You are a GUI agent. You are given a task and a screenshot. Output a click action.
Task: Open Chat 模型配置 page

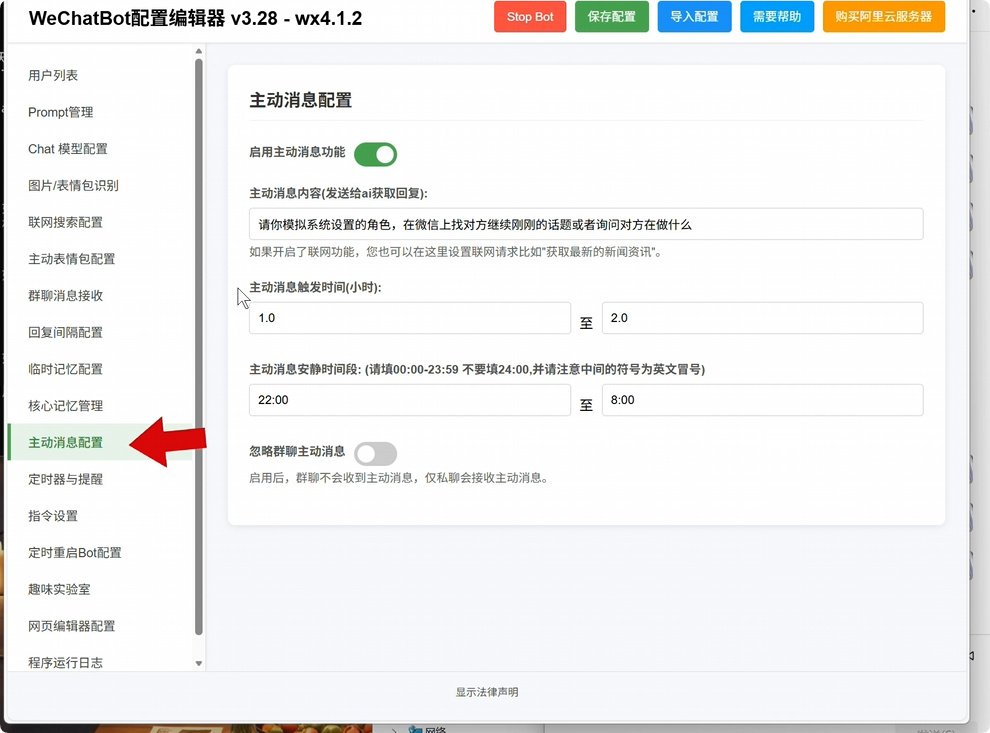click(x=101, y=148)
